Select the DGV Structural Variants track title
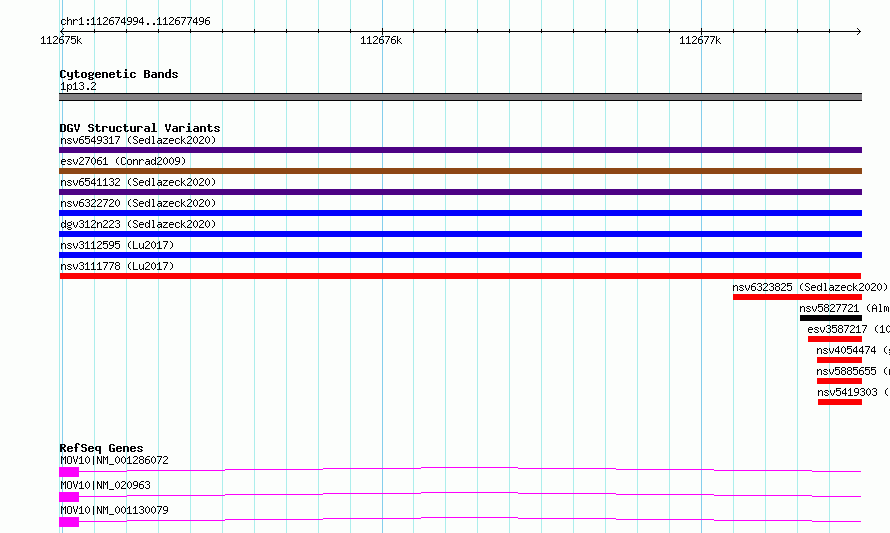 (x=140, y=128)
